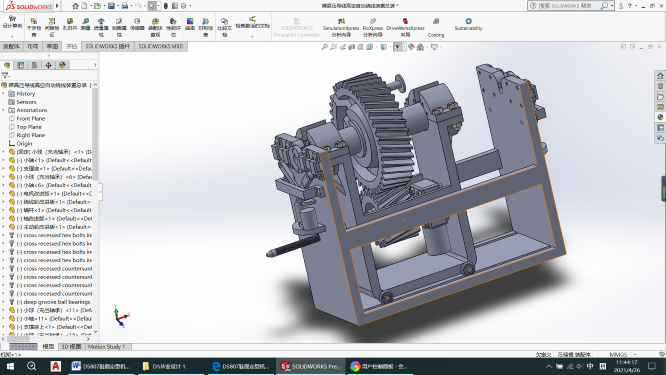This screenshot has width=666, height=375.
Task: Click the SOLIDWORKS help search field
Action: click(x=565, y=6)
